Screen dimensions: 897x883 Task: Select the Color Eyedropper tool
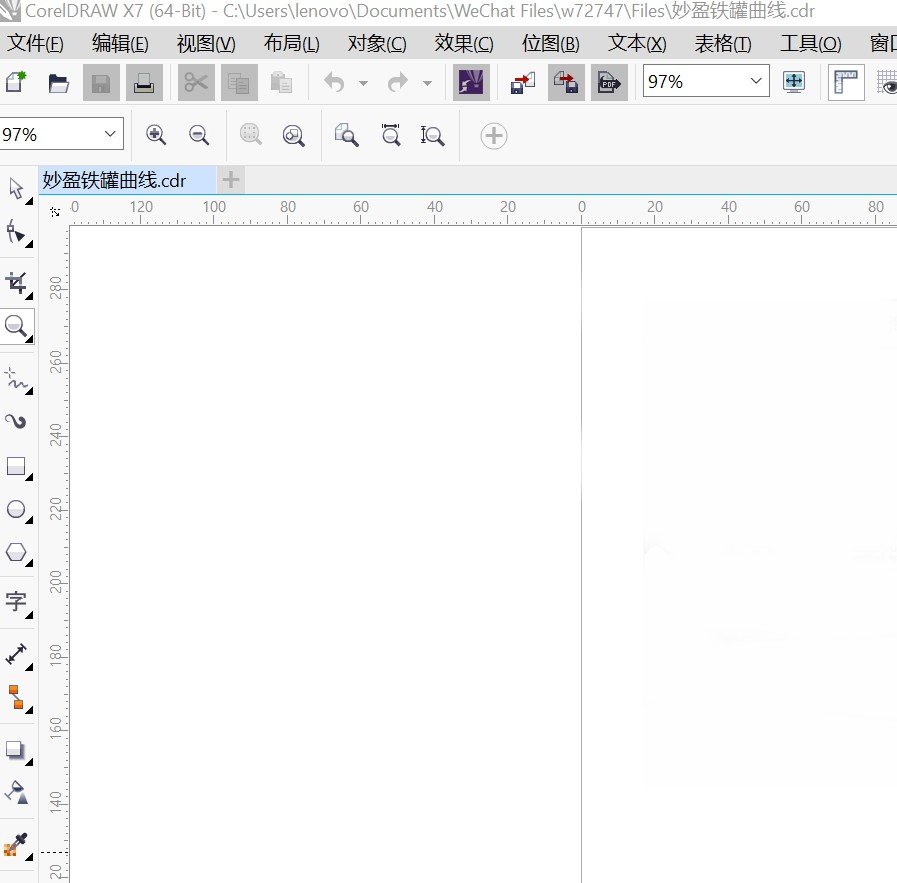pos(16,844)
